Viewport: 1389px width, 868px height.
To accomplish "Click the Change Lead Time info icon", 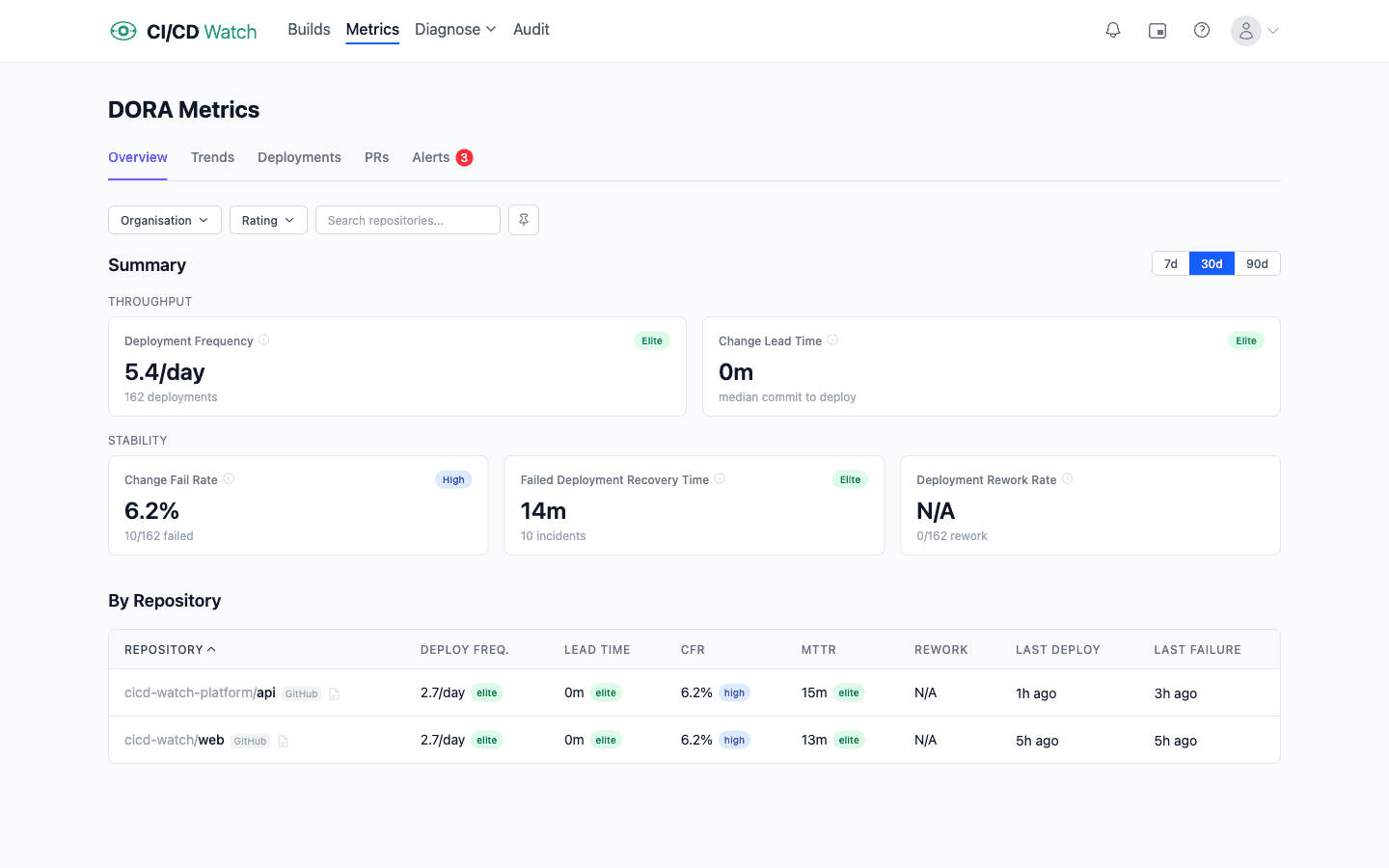I will click(832, 339).
